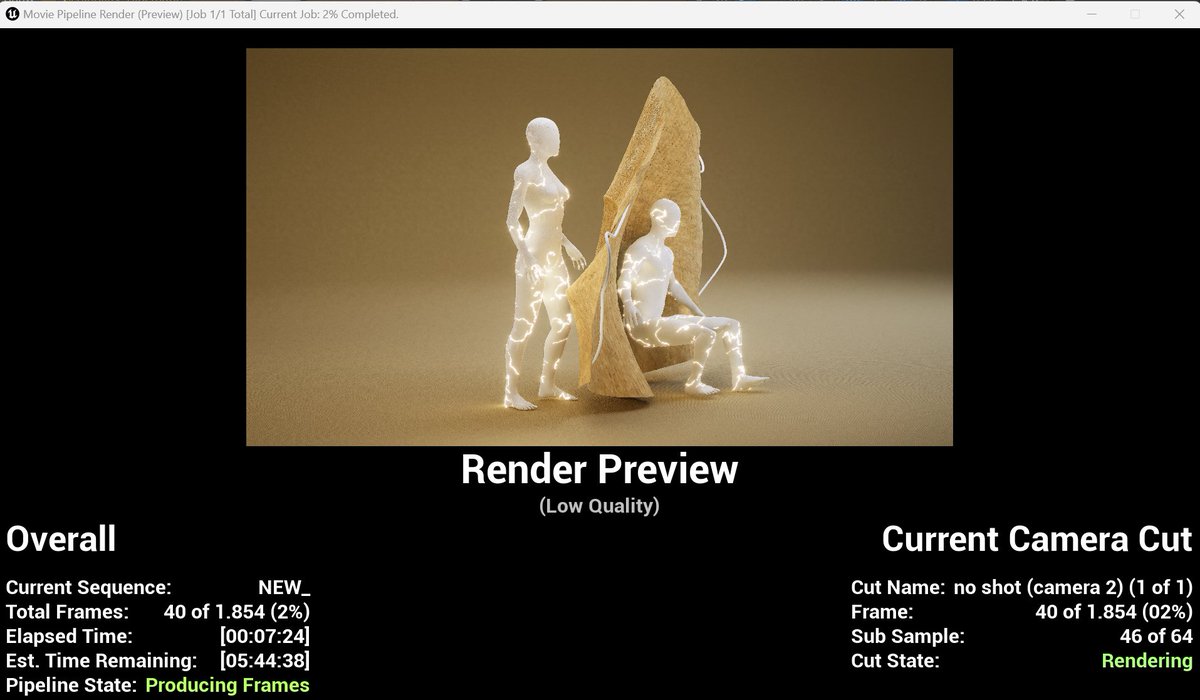
Task: Click the Movie Pipeline Render window title
Action: coord(213,14)
